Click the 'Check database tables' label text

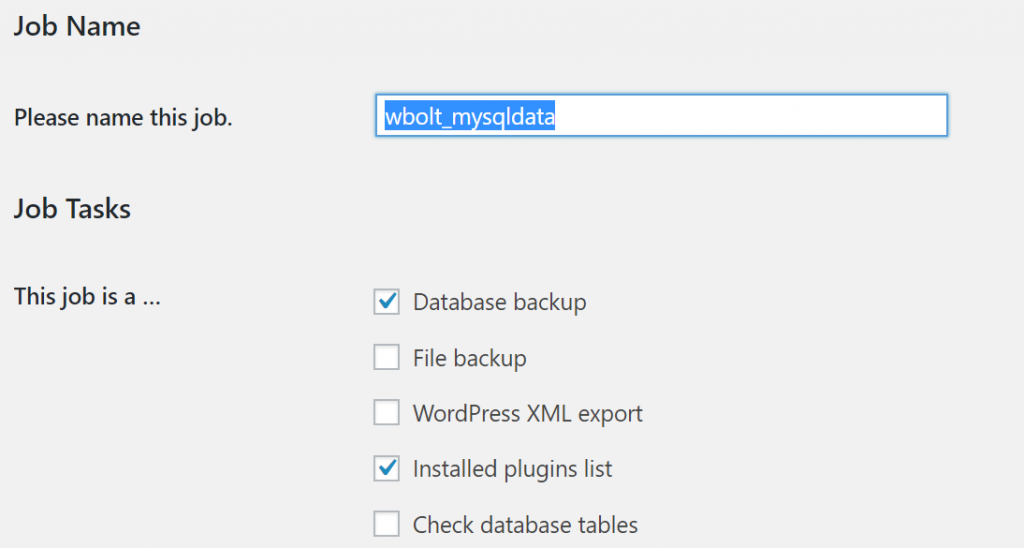click(525, 524)
